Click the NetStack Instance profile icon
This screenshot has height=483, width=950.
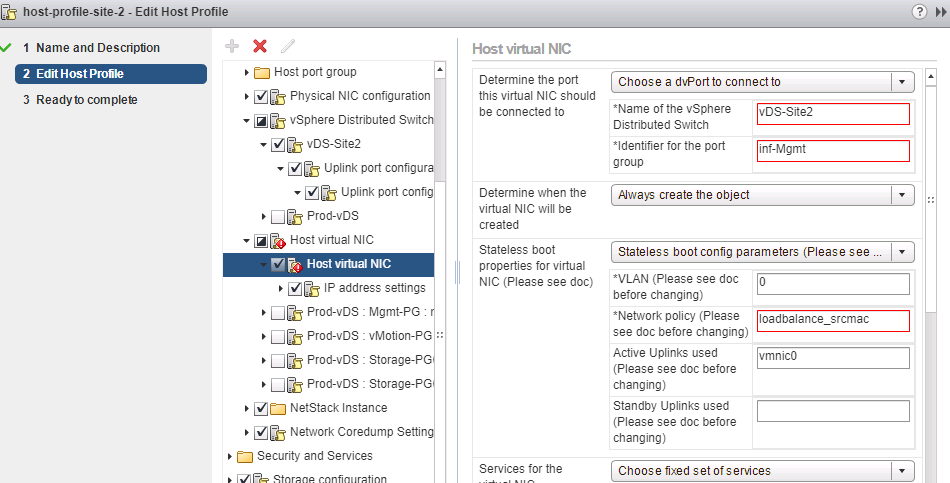point(278,408)
